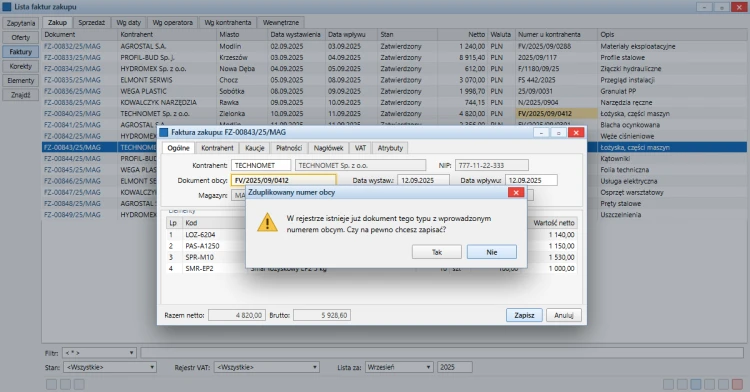Viewport: 750px width, 392px height.
Task: Open the Zapytania section in the sidebar
Action: pos(21,23)
